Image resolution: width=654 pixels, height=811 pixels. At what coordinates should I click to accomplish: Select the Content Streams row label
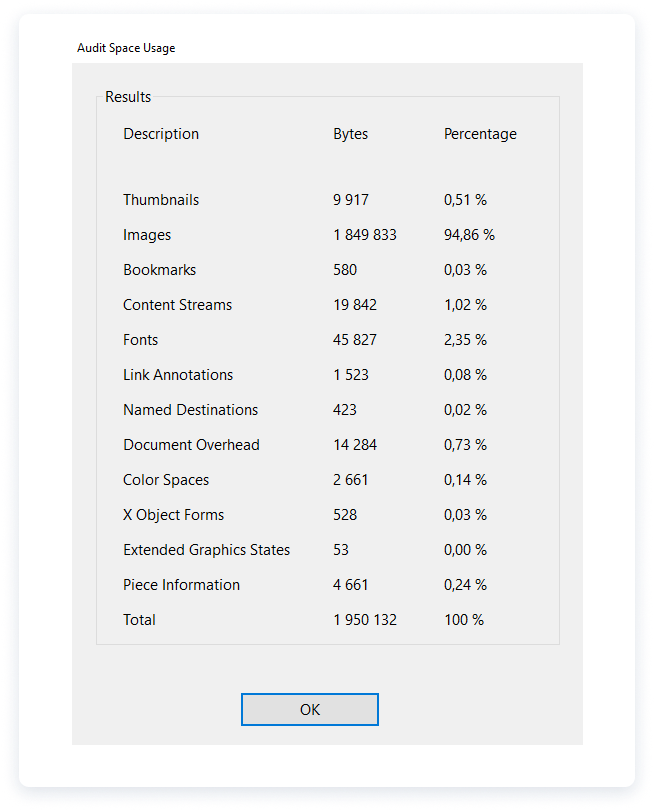[177, 305]
